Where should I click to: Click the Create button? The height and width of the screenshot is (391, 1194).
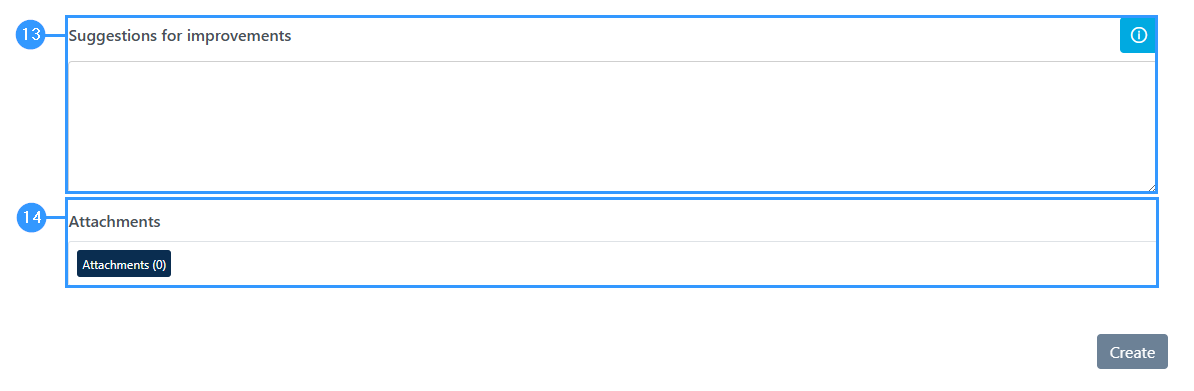click(x=1132, y=351)
